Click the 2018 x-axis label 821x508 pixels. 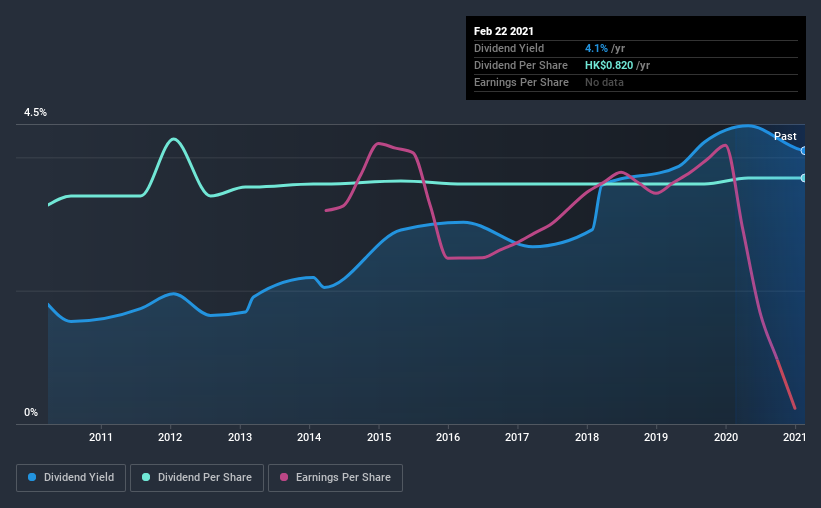click(x=587, y=437)
